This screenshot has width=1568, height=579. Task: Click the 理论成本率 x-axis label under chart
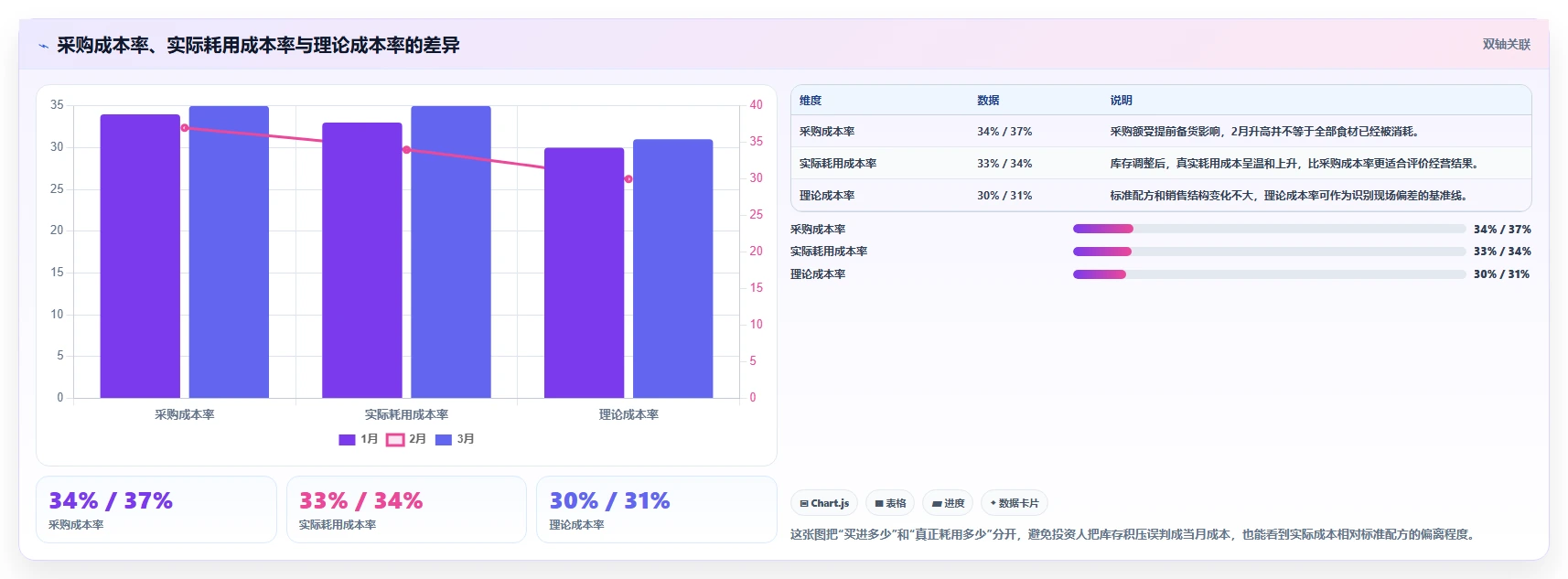(628, 414)
